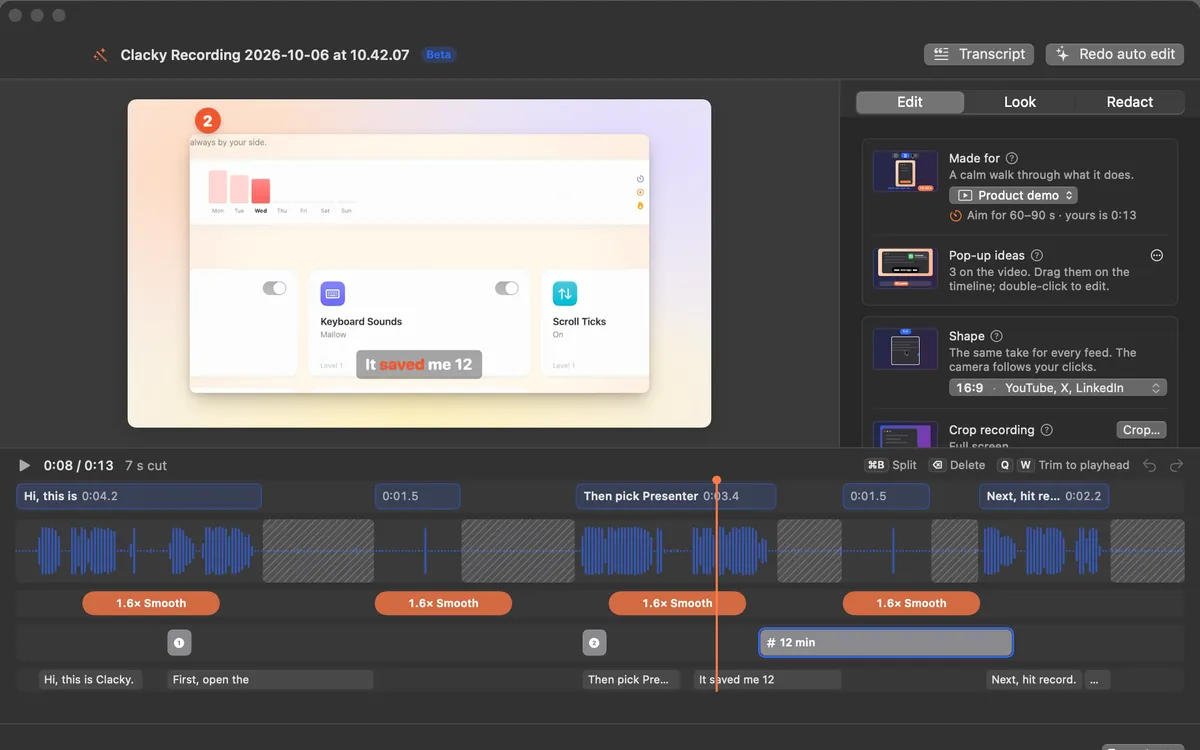
Task: Click the "First, open the" caption chip
Action: pos(270,680)
